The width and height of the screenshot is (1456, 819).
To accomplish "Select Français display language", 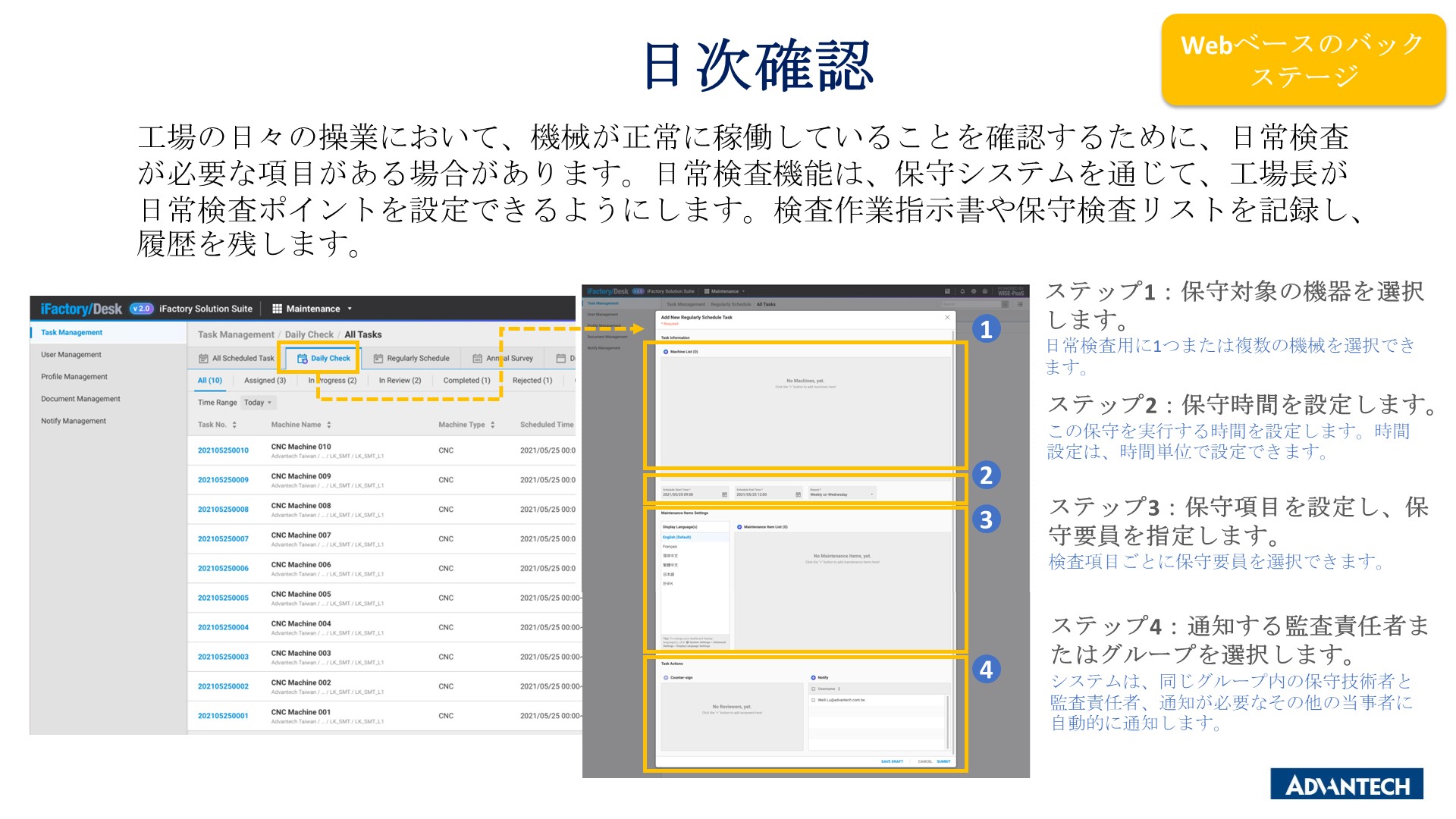I will click(x=670, y=547).
